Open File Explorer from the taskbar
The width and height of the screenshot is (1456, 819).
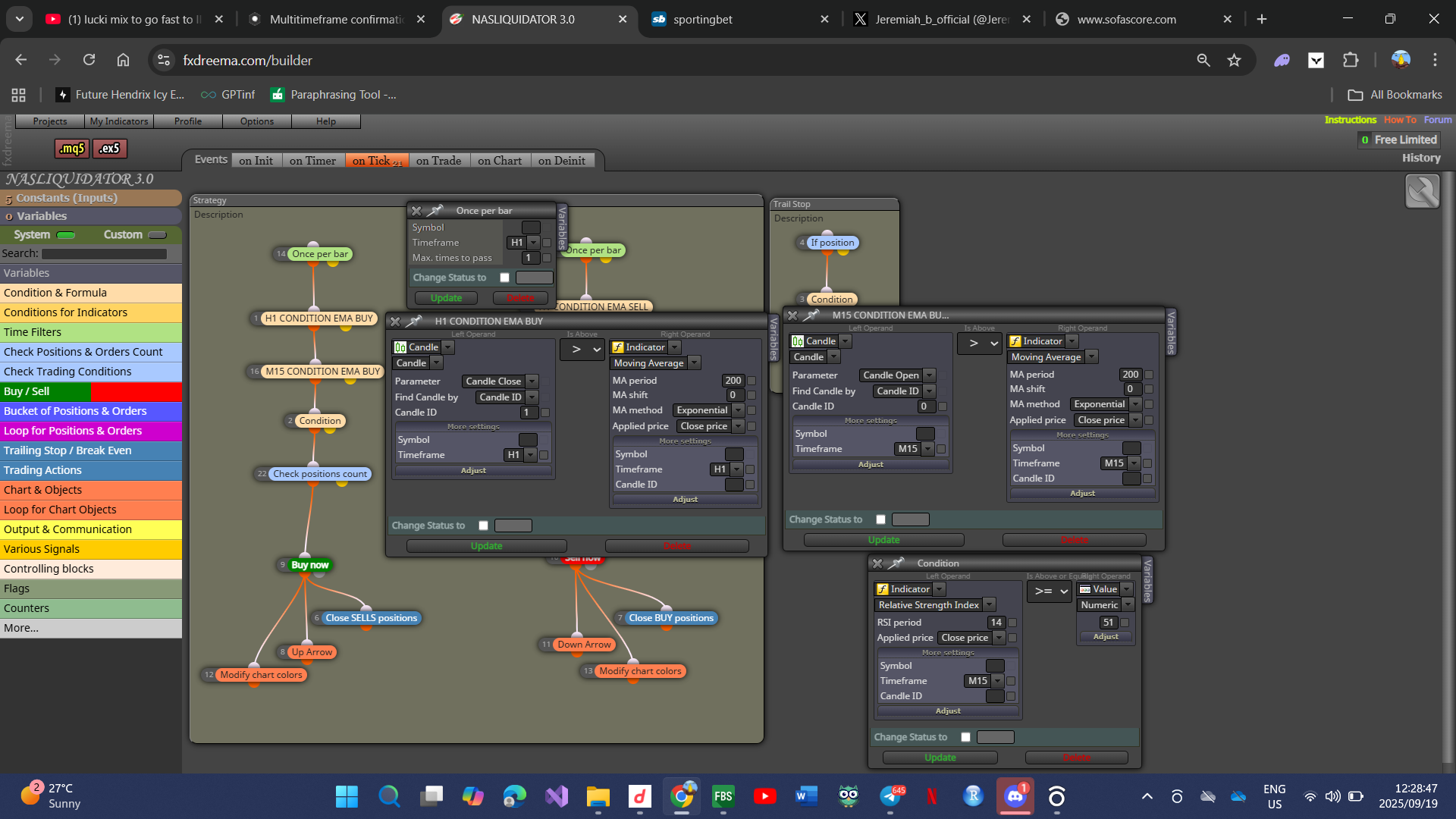tap(598, 796)
